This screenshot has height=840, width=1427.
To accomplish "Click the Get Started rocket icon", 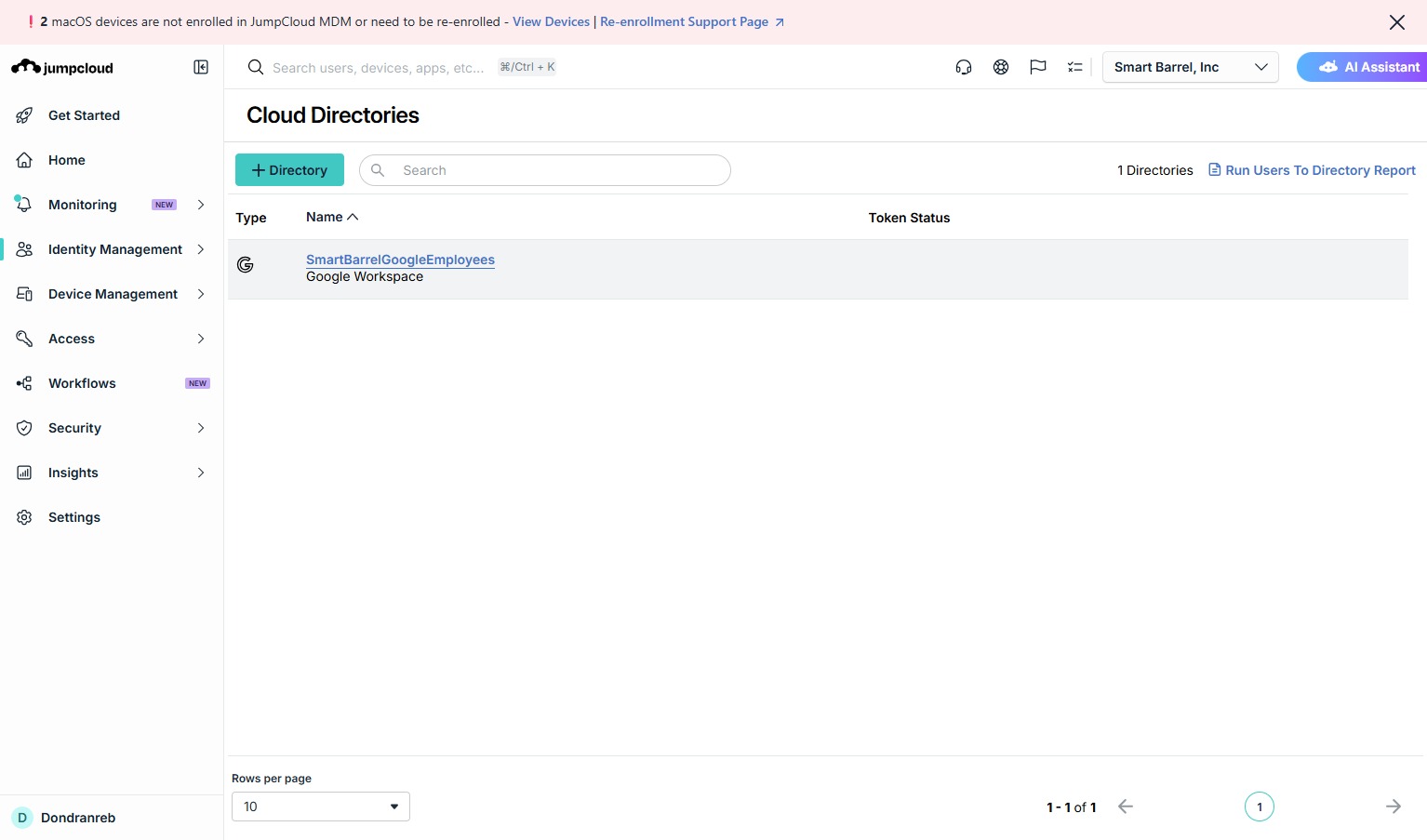I will click(24, 115).
